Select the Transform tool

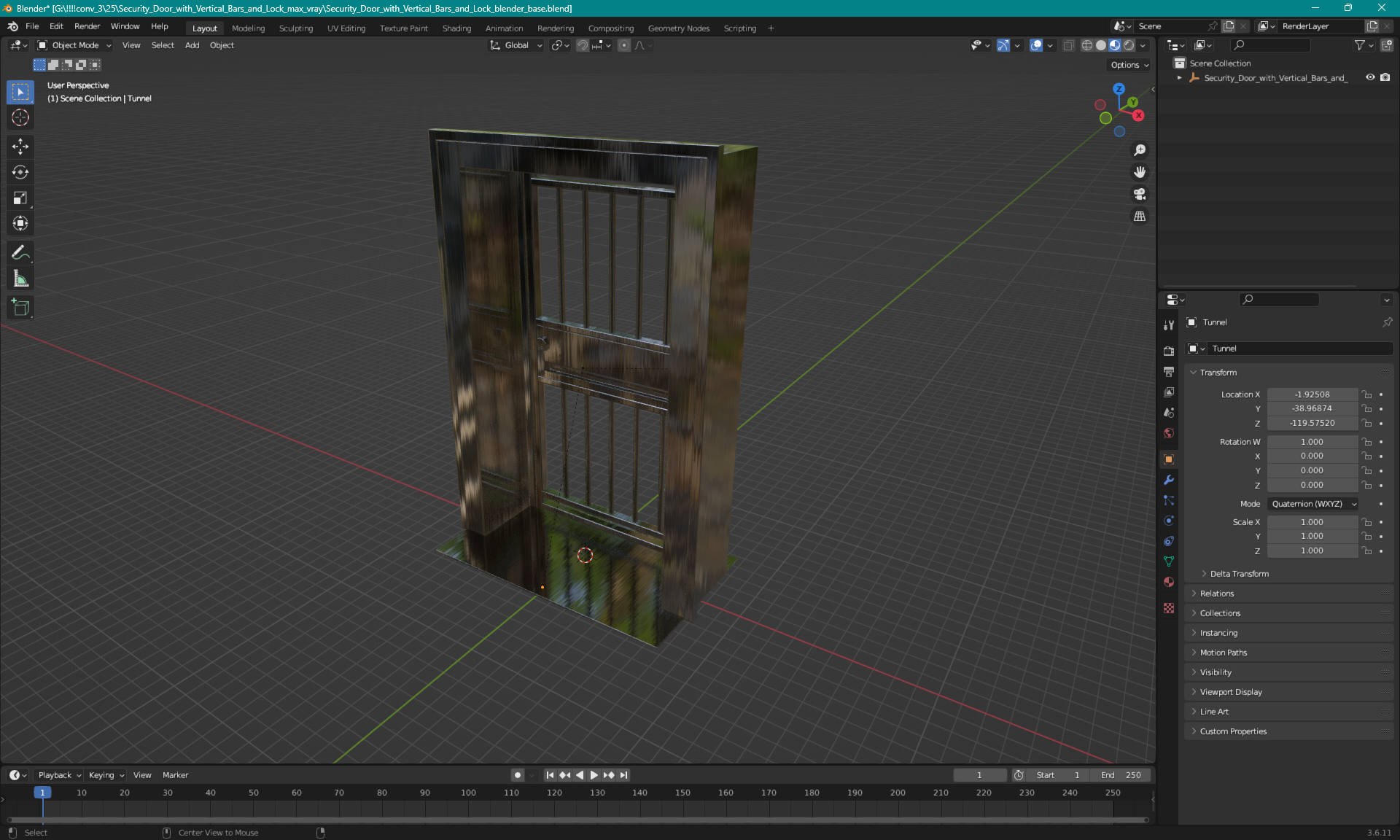click(x=20, y=223)
